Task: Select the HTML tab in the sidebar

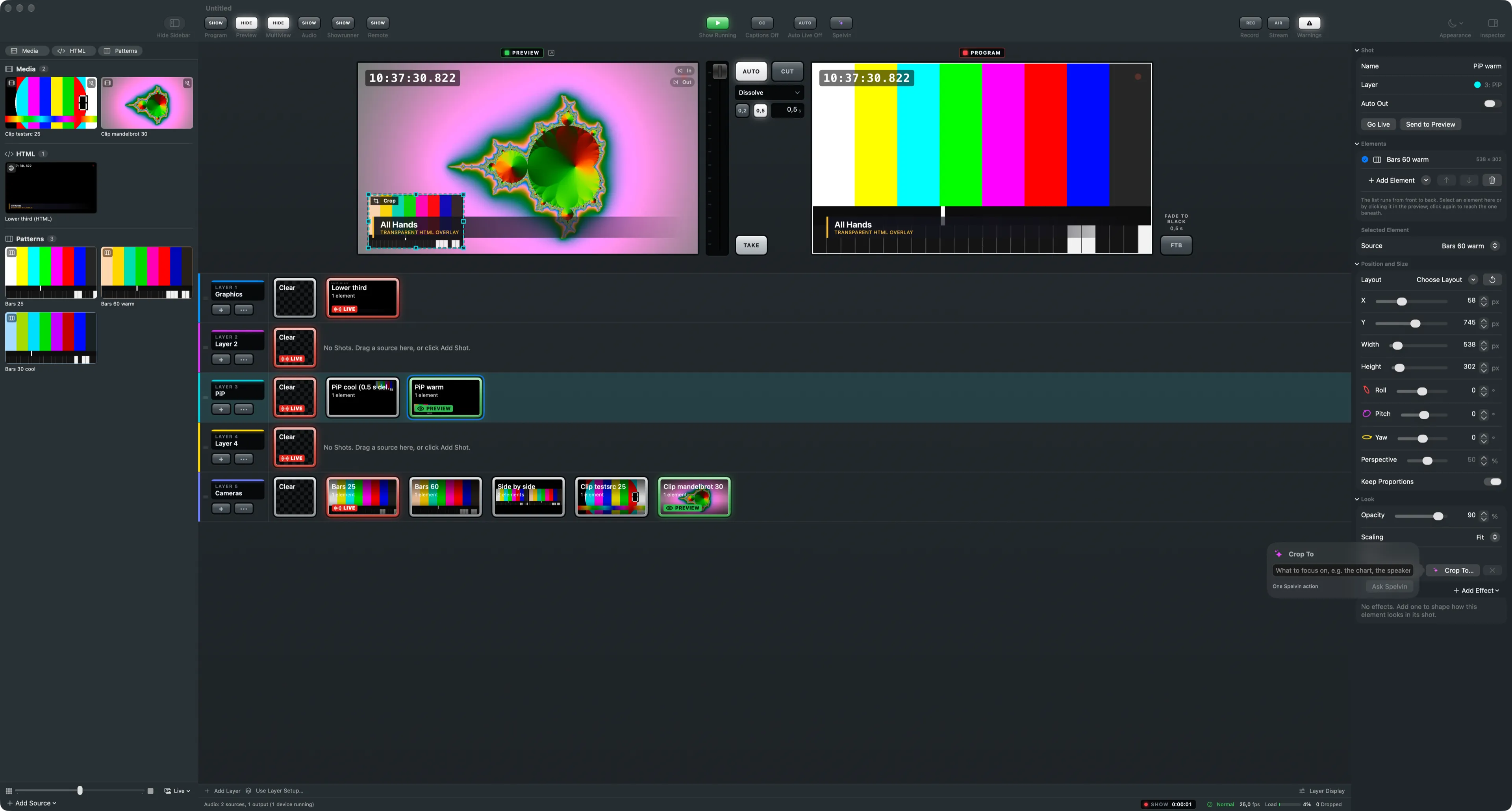Action: 71,51
